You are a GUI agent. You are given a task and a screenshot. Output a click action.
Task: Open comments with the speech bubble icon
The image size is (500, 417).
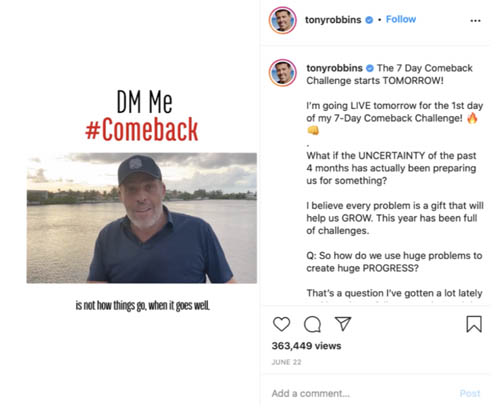pos(312,324)
